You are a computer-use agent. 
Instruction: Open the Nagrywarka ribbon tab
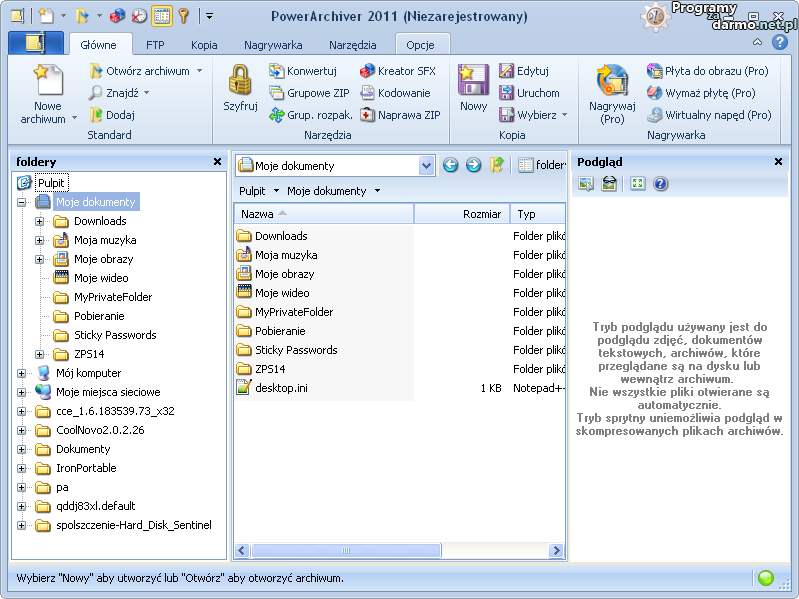point(273,45)
